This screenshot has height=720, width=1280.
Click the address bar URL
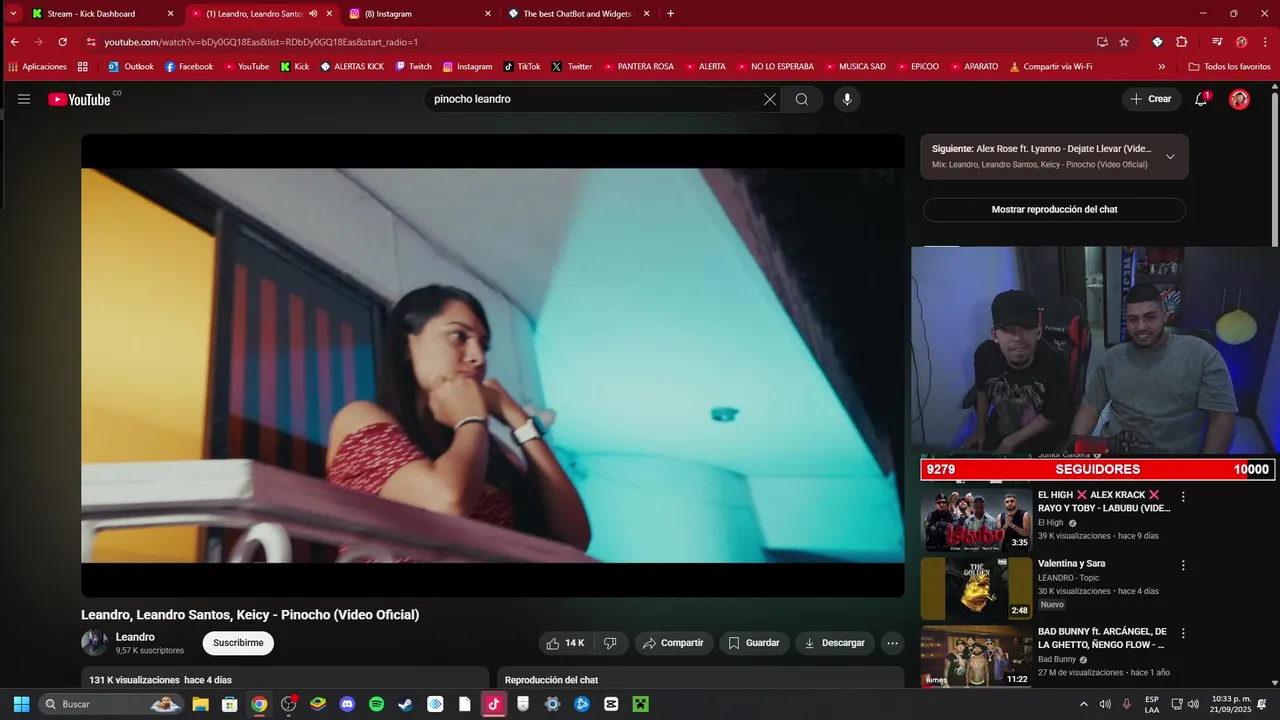tap(261, 42)
